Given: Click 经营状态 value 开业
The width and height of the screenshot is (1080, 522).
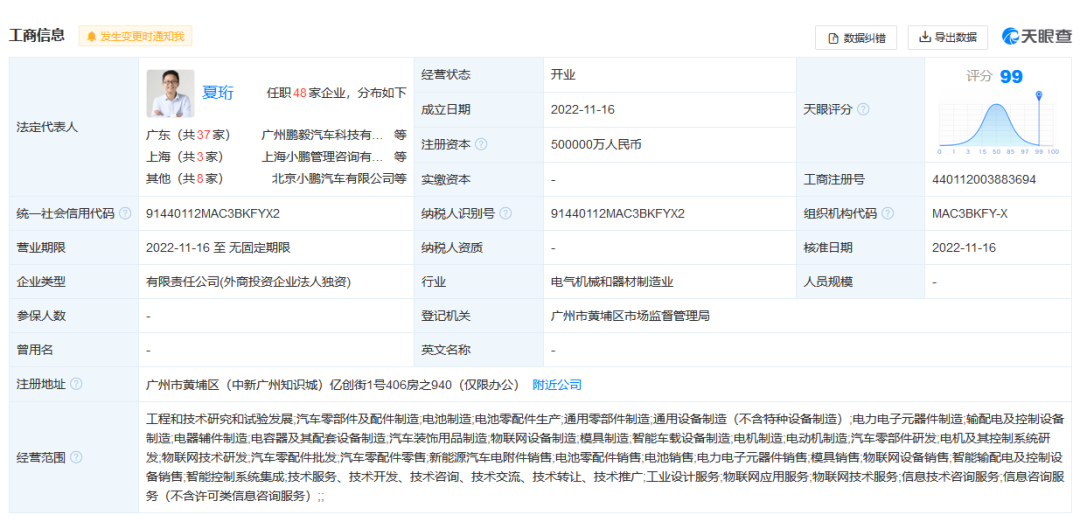Looking at the screenshot, I should [563, 75].
